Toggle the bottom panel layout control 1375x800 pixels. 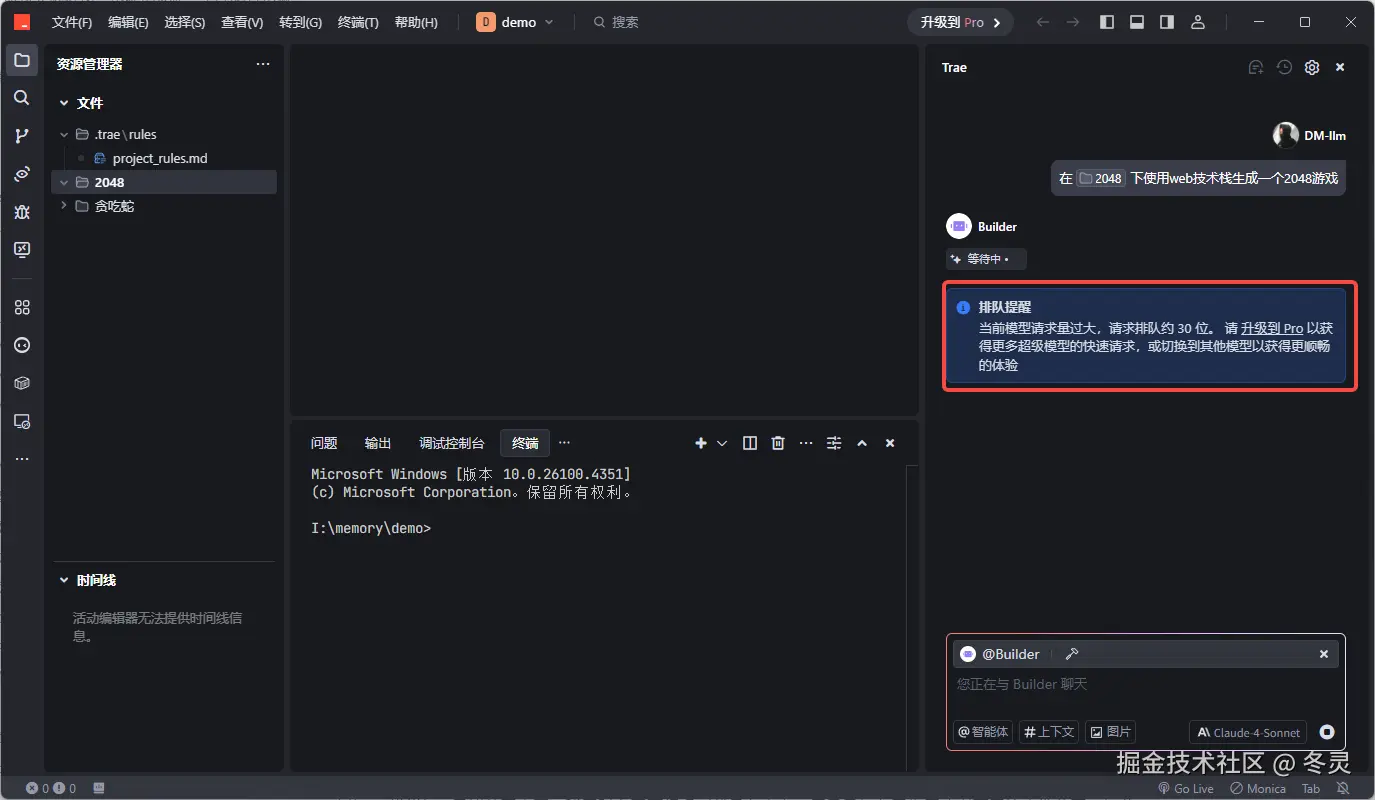pos(1136,21)
